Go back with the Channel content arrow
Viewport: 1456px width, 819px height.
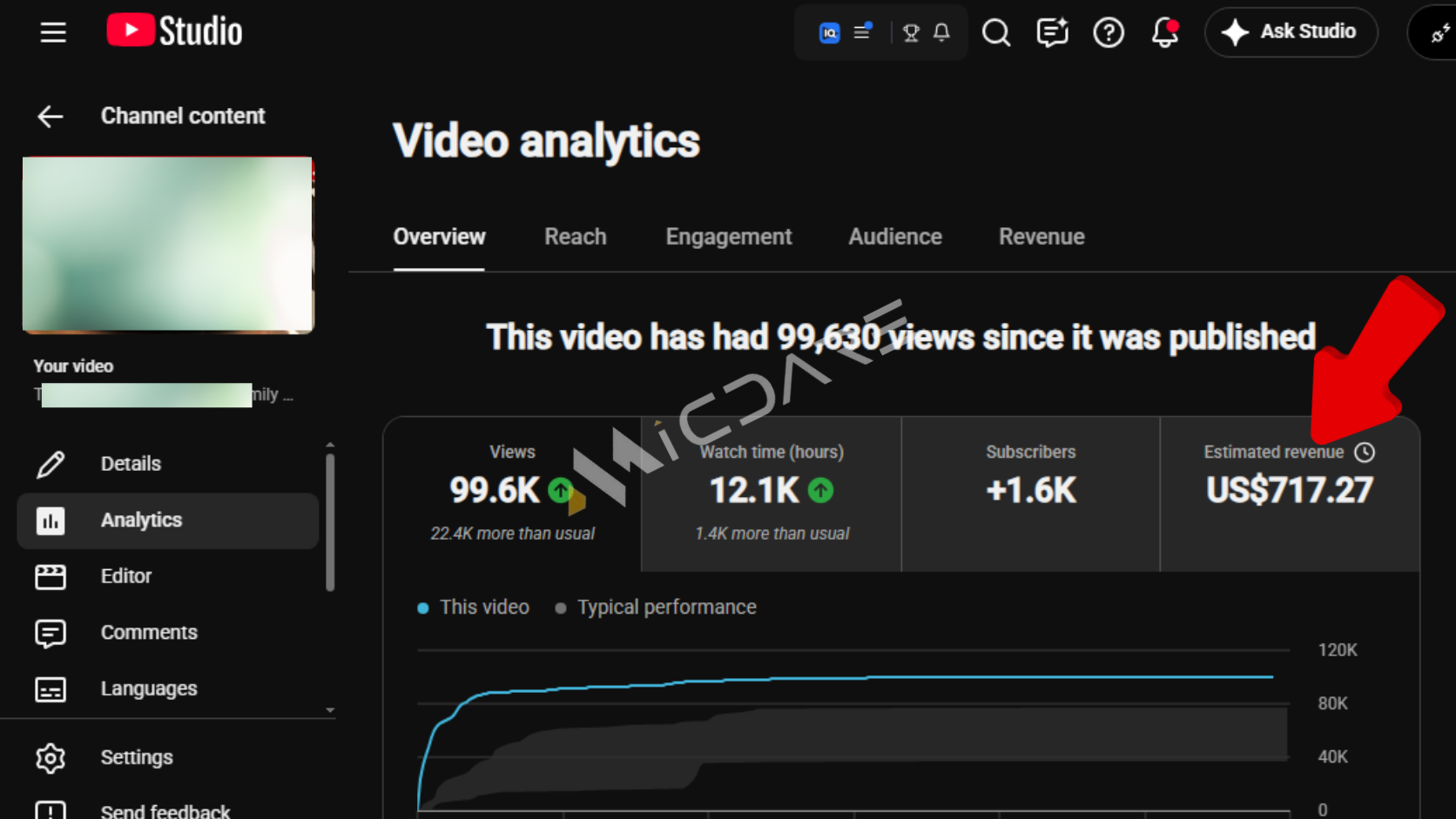(x=51, y=116)
